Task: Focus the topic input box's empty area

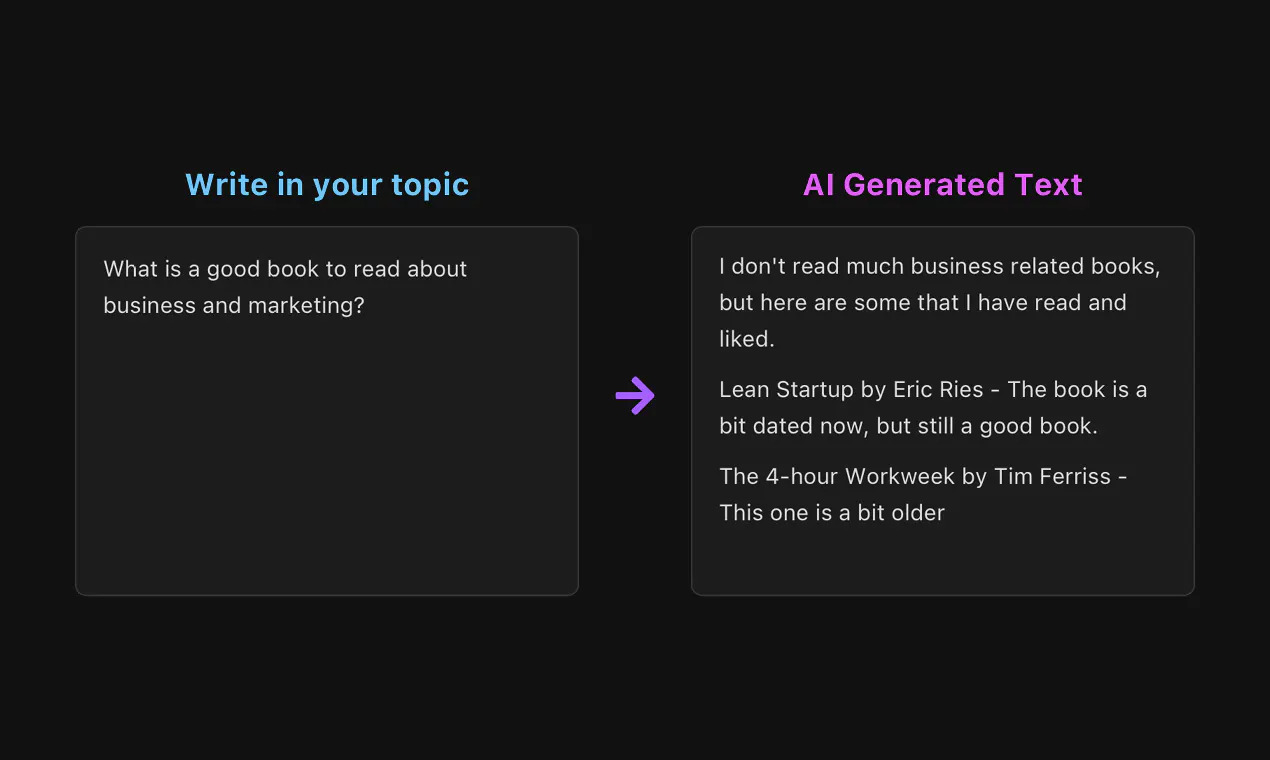Action: 327,450
